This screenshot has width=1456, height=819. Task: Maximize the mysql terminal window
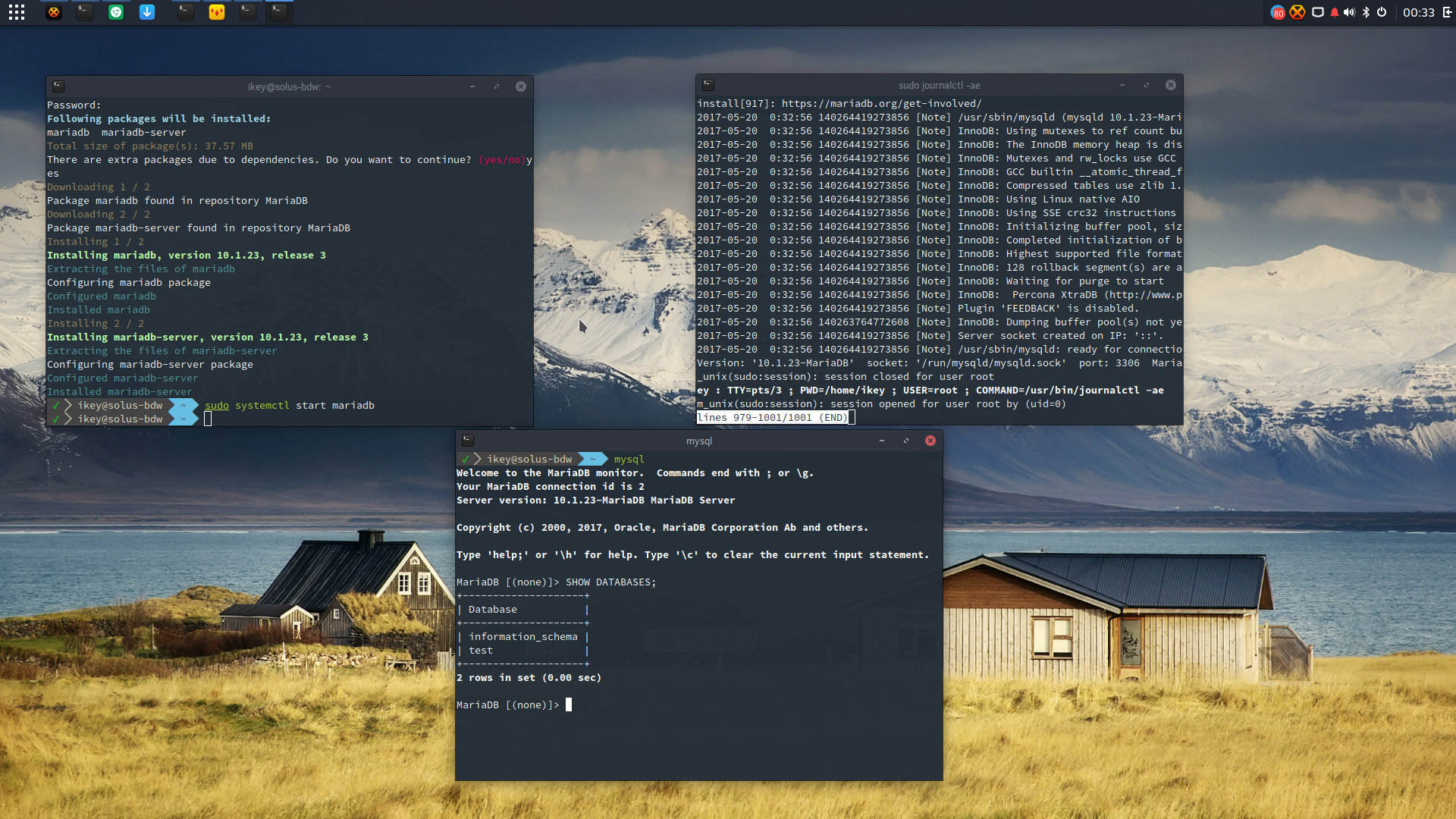pyautogui.click(x=906, y=441)
